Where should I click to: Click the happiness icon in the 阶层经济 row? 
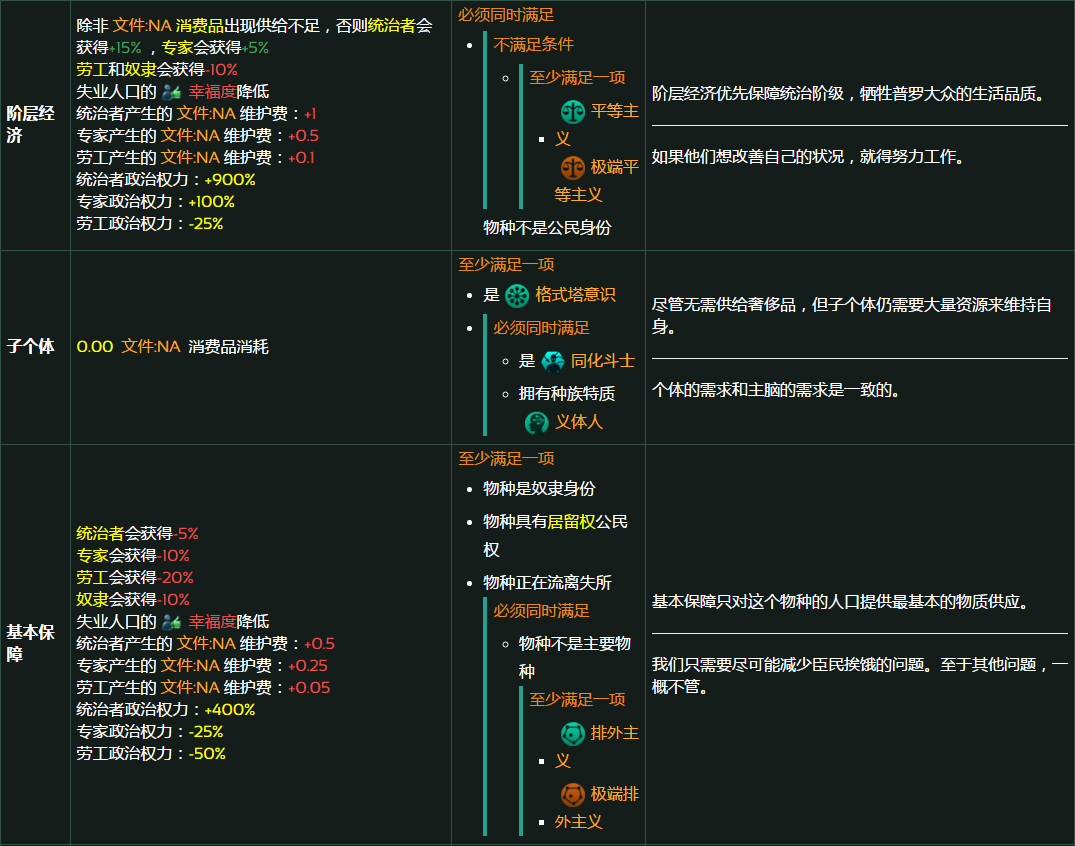pyautogui.click(x=171, y=91)
